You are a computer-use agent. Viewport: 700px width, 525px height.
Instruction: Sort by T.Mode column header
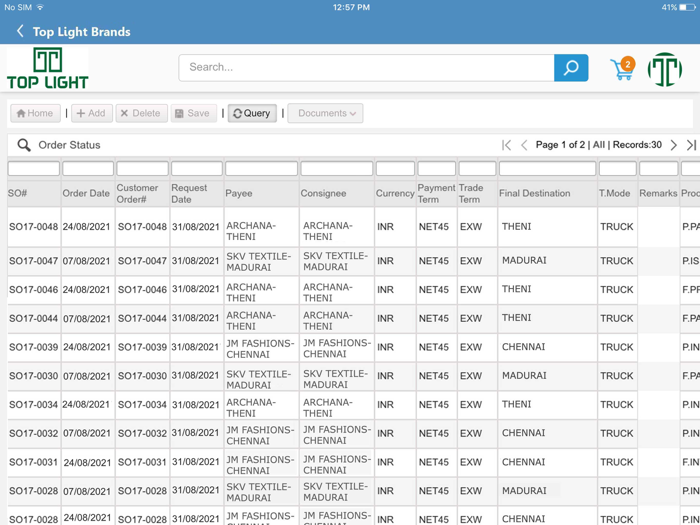coord(615,193)
